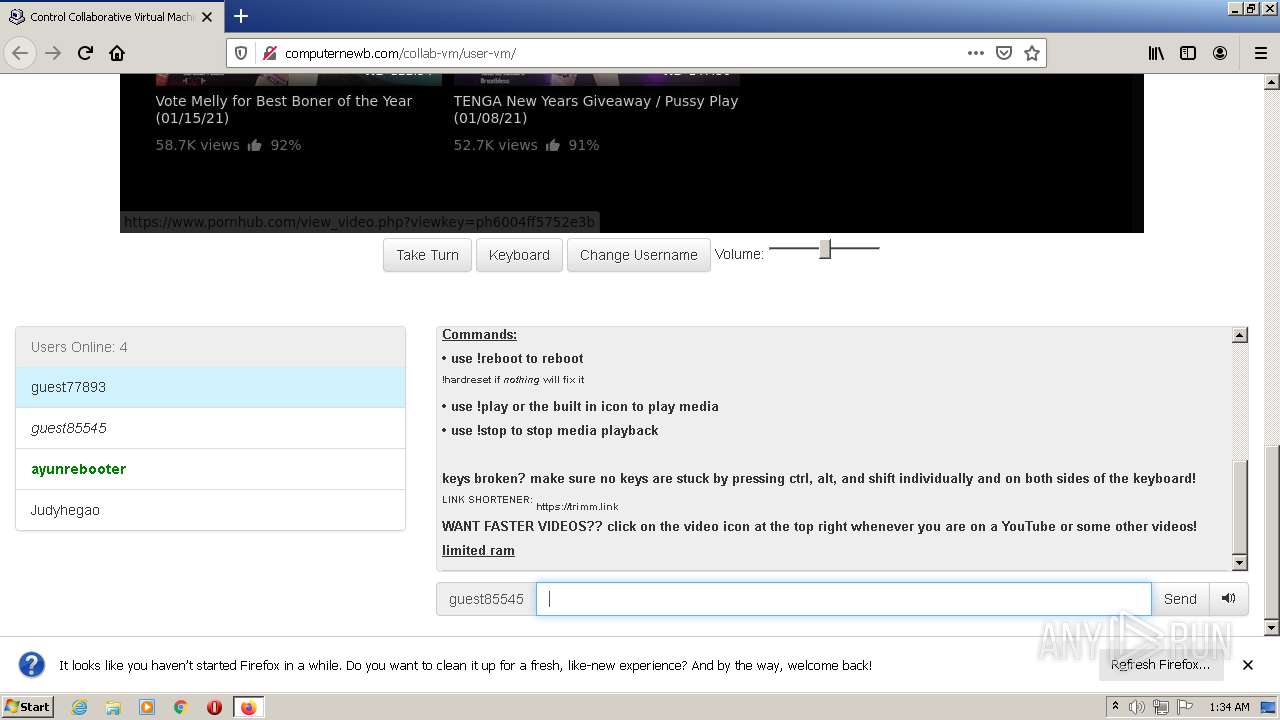
Task: Click the Users Online: 4 header
Action: (x=210, y=347)
